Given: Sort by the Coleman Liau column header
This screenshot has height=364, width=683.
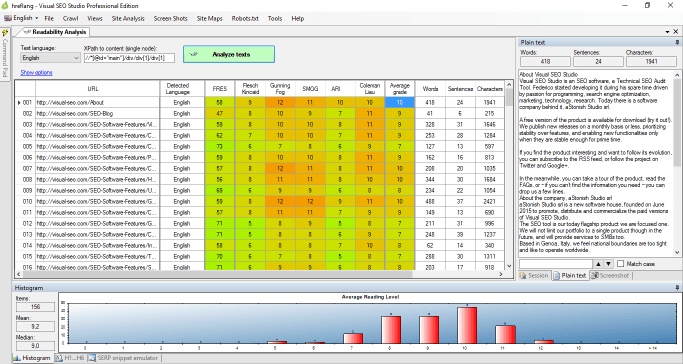Looking at the screenshot, I should (370, 89).
